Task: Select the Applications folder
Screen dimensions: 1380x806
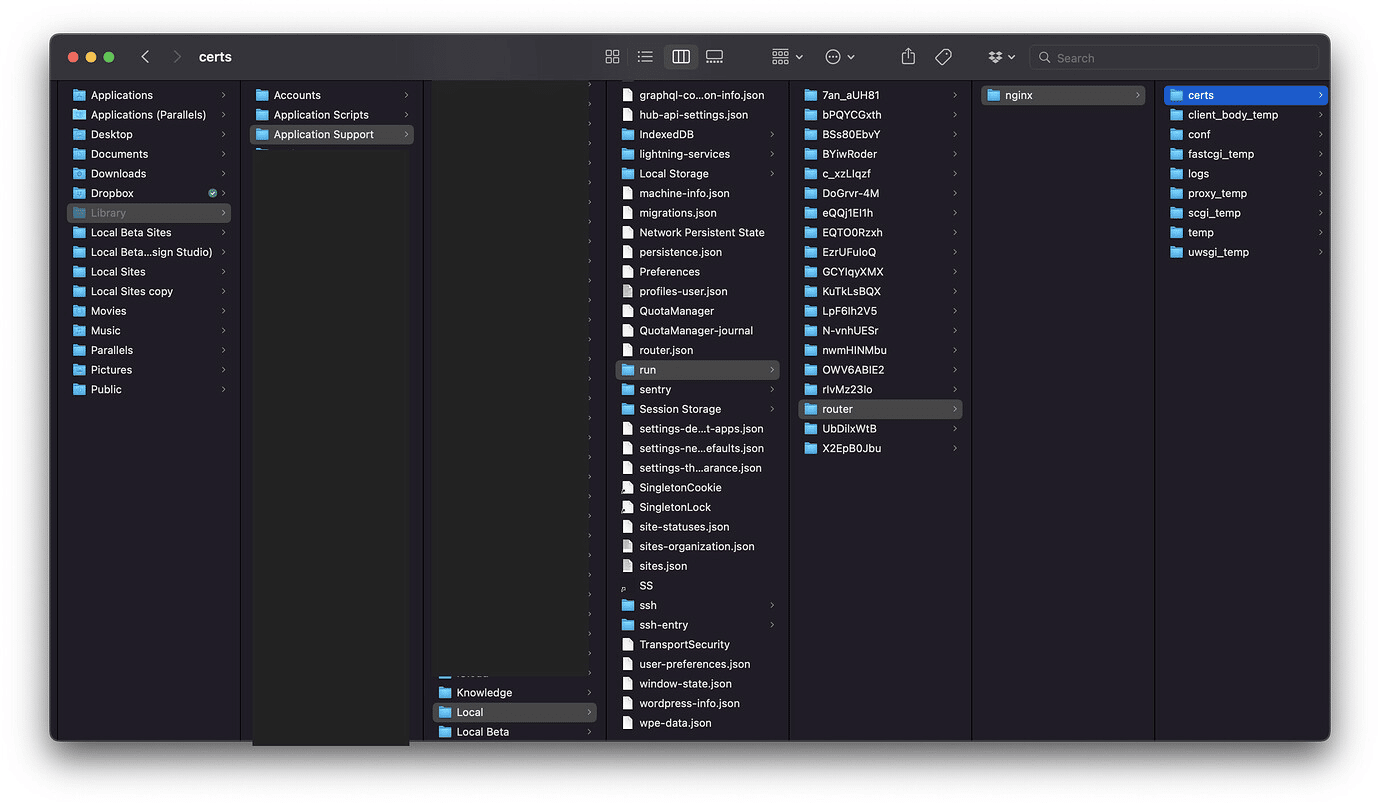Action: (x=148, y=95)
